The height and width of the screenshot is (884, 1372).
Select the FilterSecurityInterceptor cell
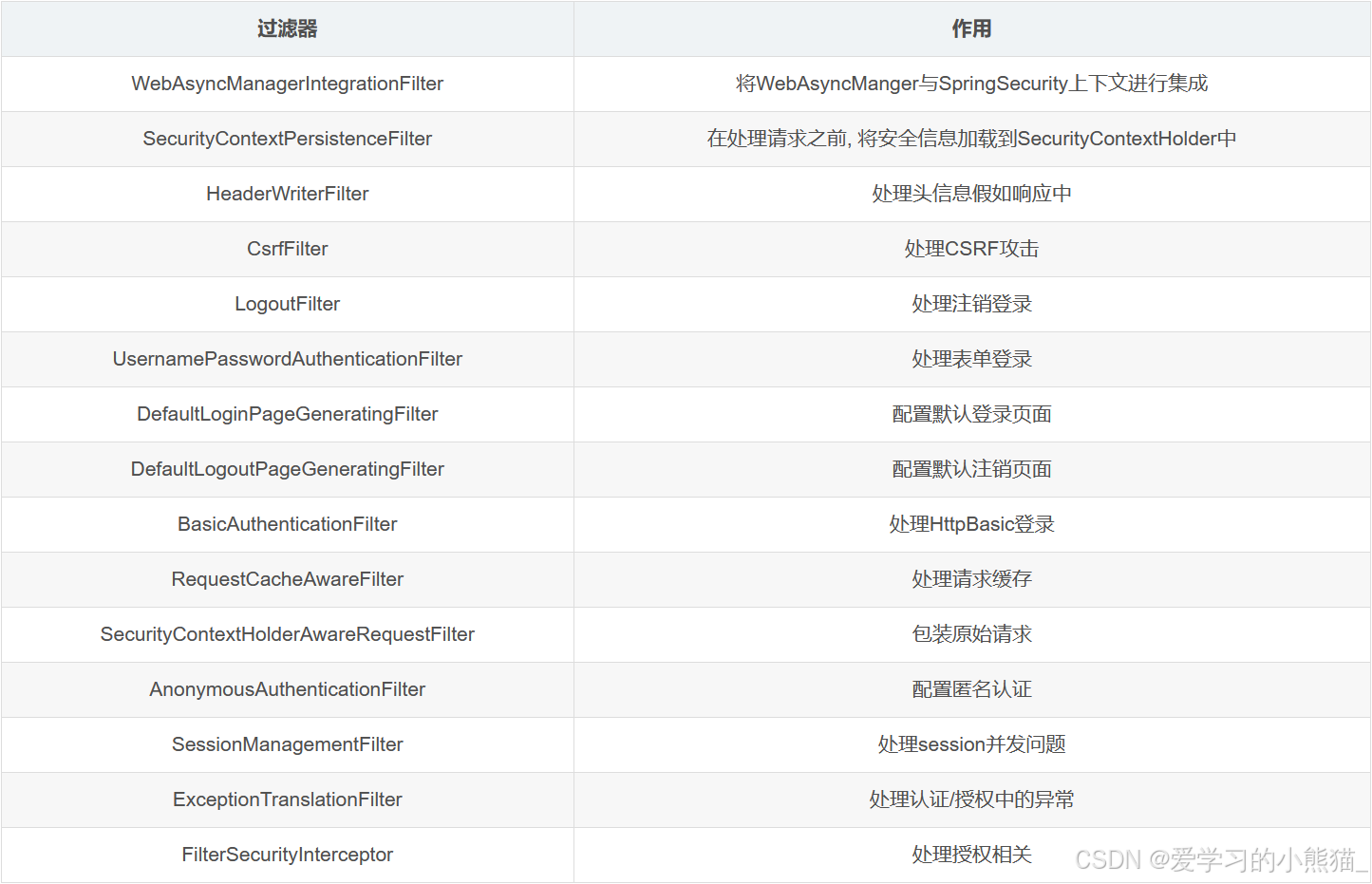point(287,855)
